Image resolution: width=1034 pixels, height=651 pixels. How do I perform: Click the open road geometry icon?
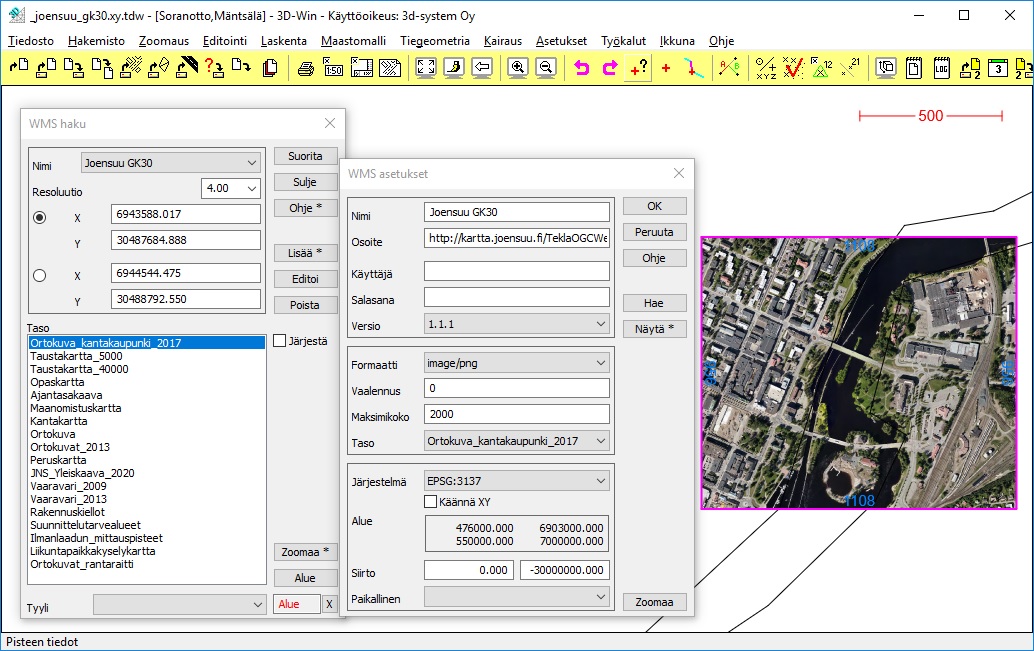[x=187, y=67]
